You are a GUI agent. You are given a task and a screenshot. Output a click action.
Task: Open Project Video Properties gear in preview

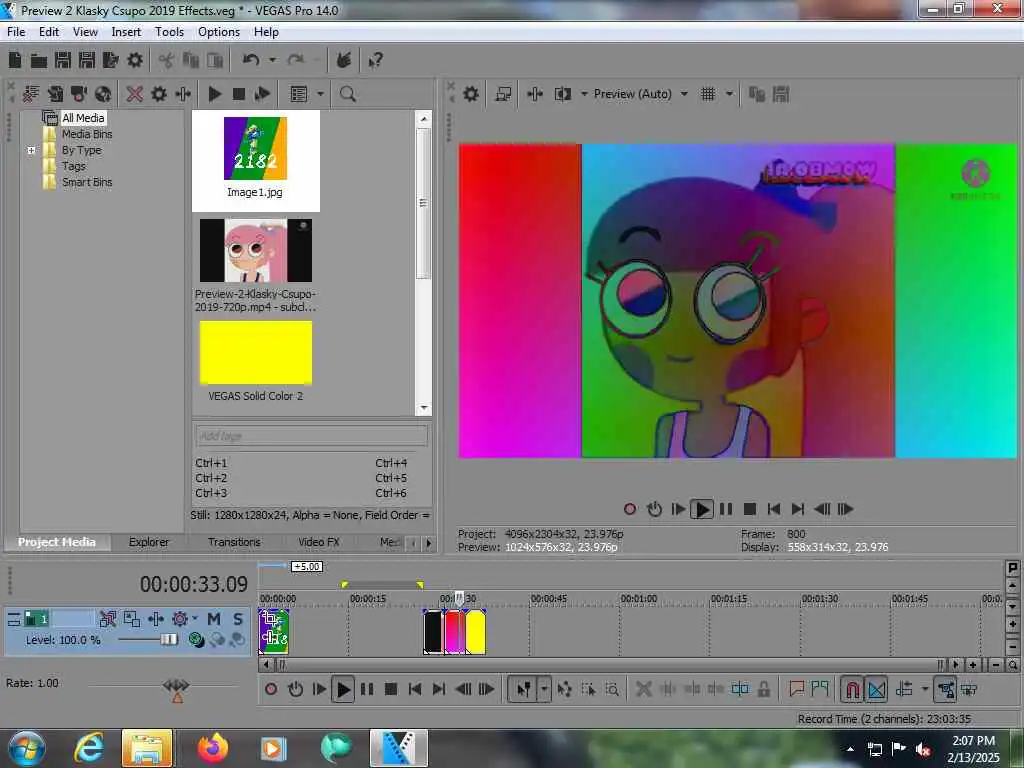click(471, 94)
